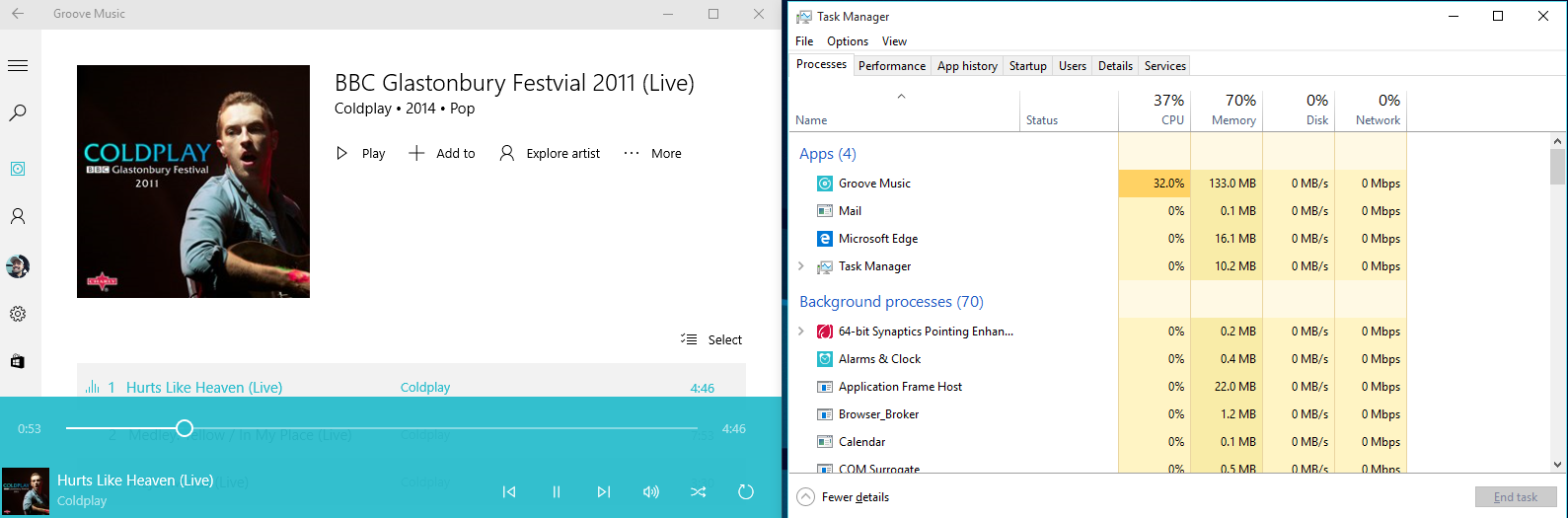Open the Options menu in Task Manager
Viewport: 1568px width, 518px height.
tap(848, 41)
